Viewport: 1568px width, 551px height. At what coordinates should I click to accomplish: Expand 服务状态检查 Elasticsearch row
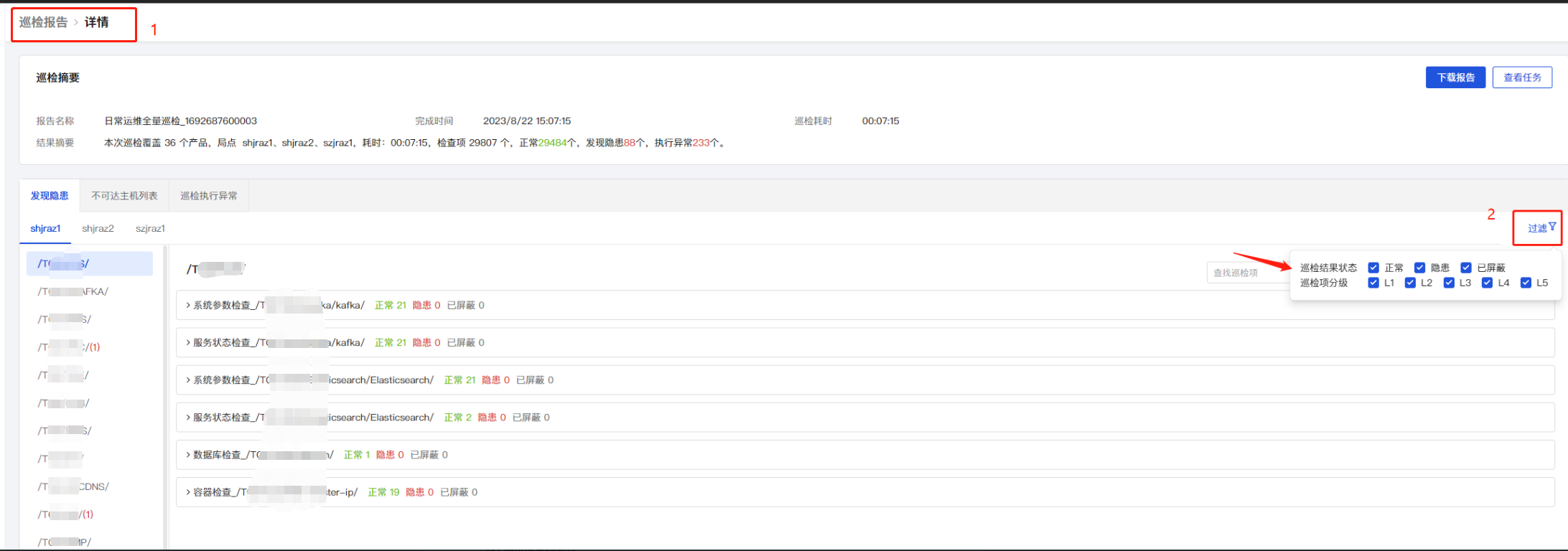pyautogui.click(x=188, y=418)
